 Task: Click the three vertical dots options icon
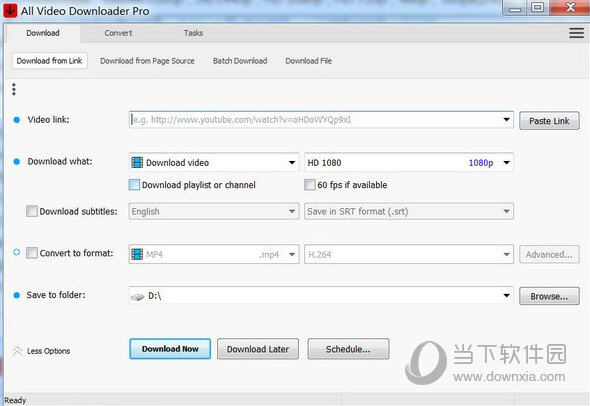tap(14, 90)
